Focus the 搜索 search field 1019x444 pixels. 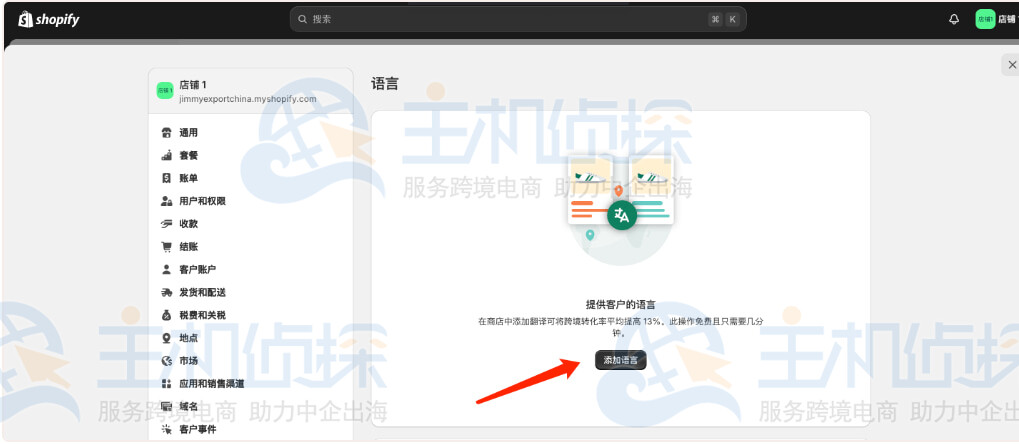(517, 20)
